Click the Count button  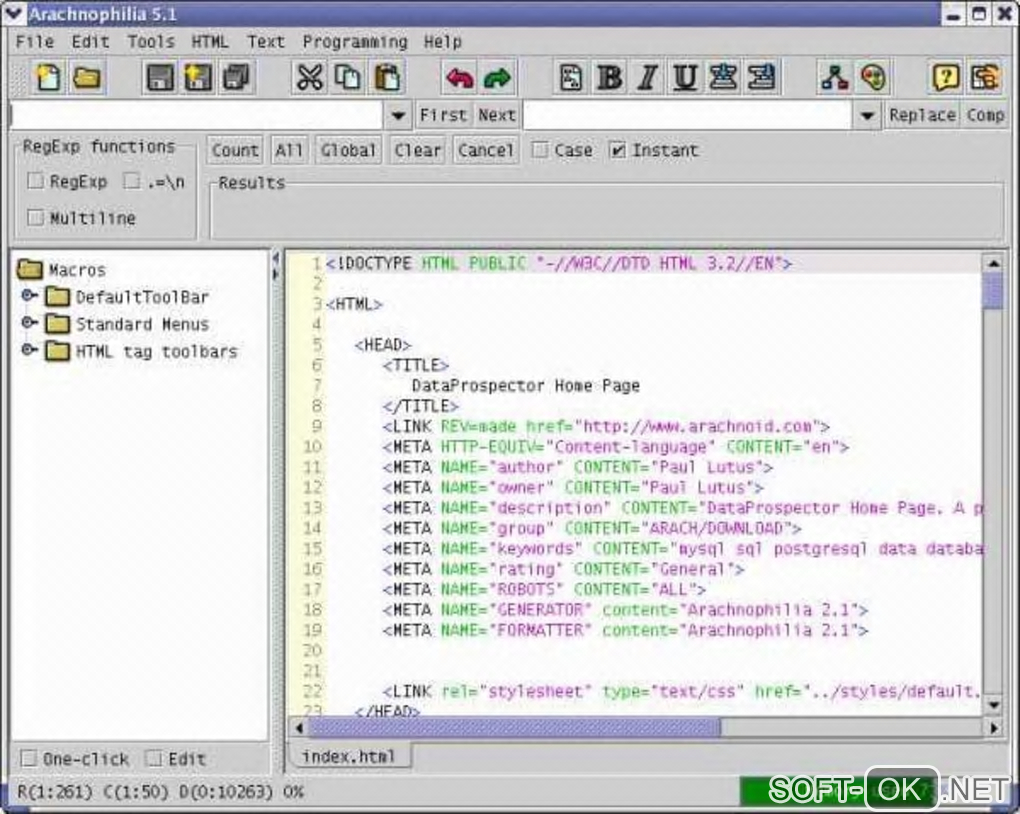coord(235,150)
